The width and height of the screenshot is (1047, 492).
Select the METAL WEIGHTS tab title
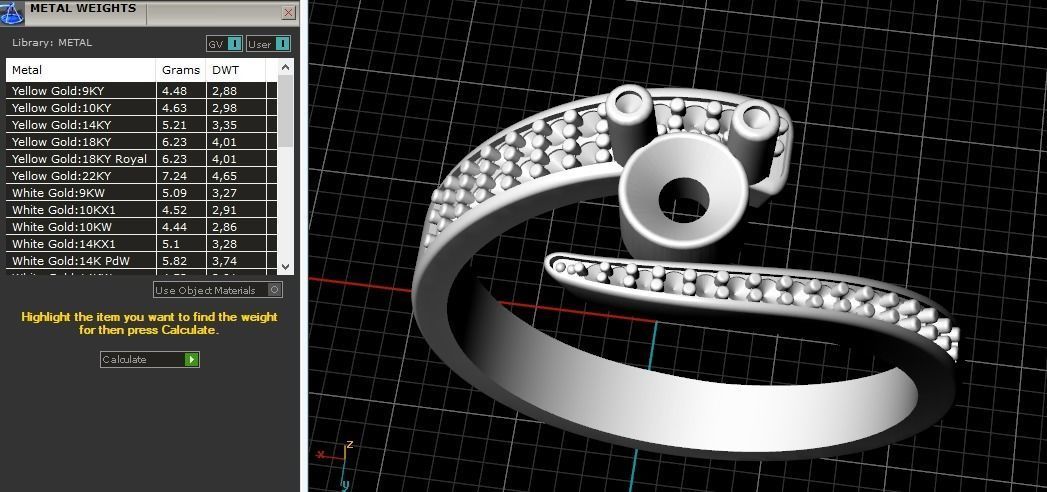coord(83,9)
